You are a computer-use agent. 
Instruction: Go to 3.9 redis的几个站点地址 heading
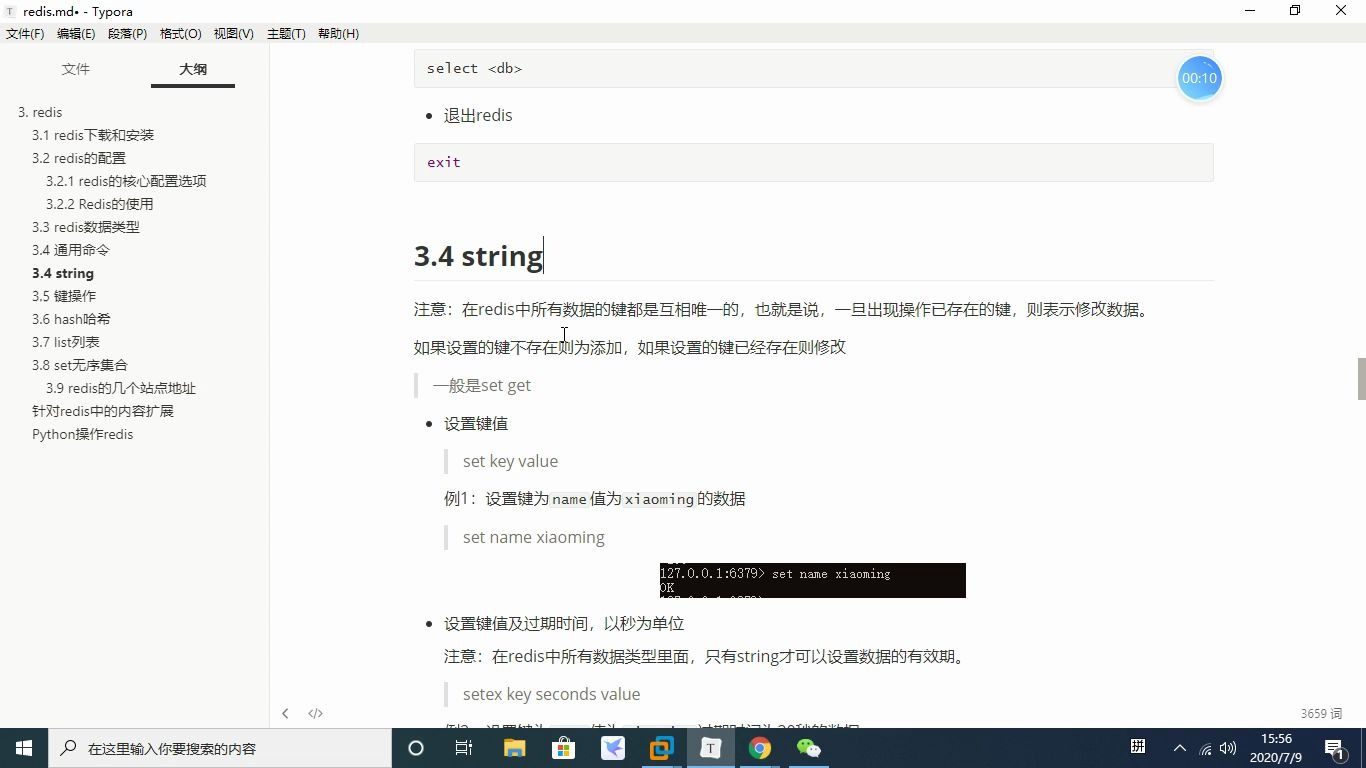[x=121, y=388]
